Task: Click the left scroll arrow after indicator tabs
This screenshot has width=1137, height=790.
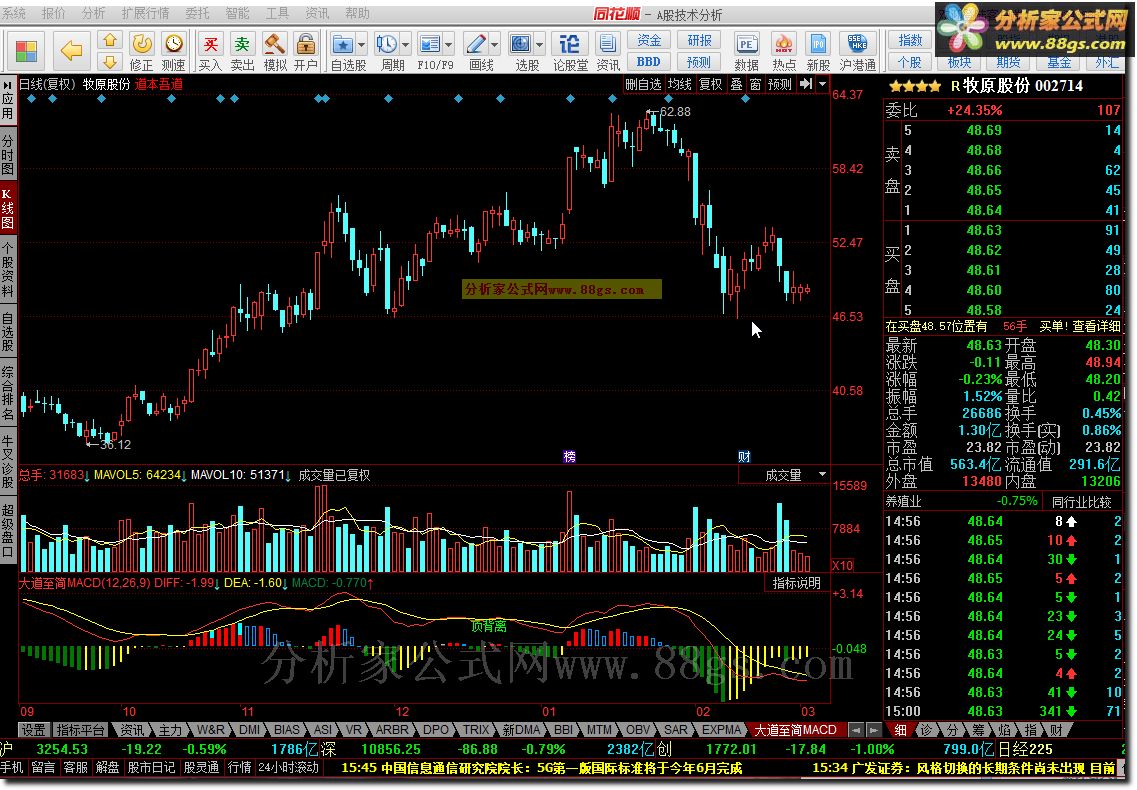Action: pyautogui.click(x=856, y=730)
